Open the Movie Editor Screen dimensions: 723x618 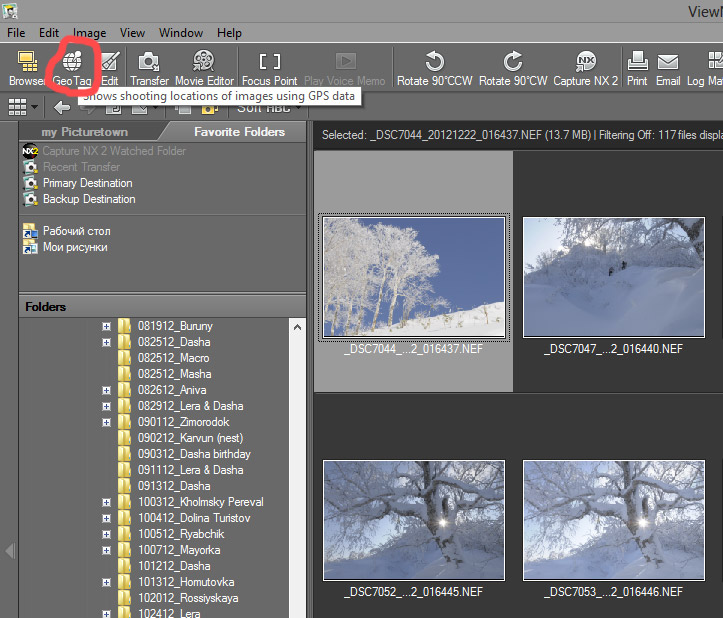tap(204, 68)
